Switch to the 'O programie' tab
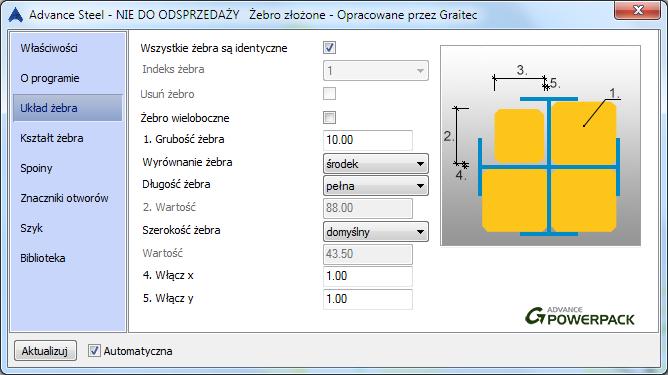The image size is (668, 375). coord(68,78)
